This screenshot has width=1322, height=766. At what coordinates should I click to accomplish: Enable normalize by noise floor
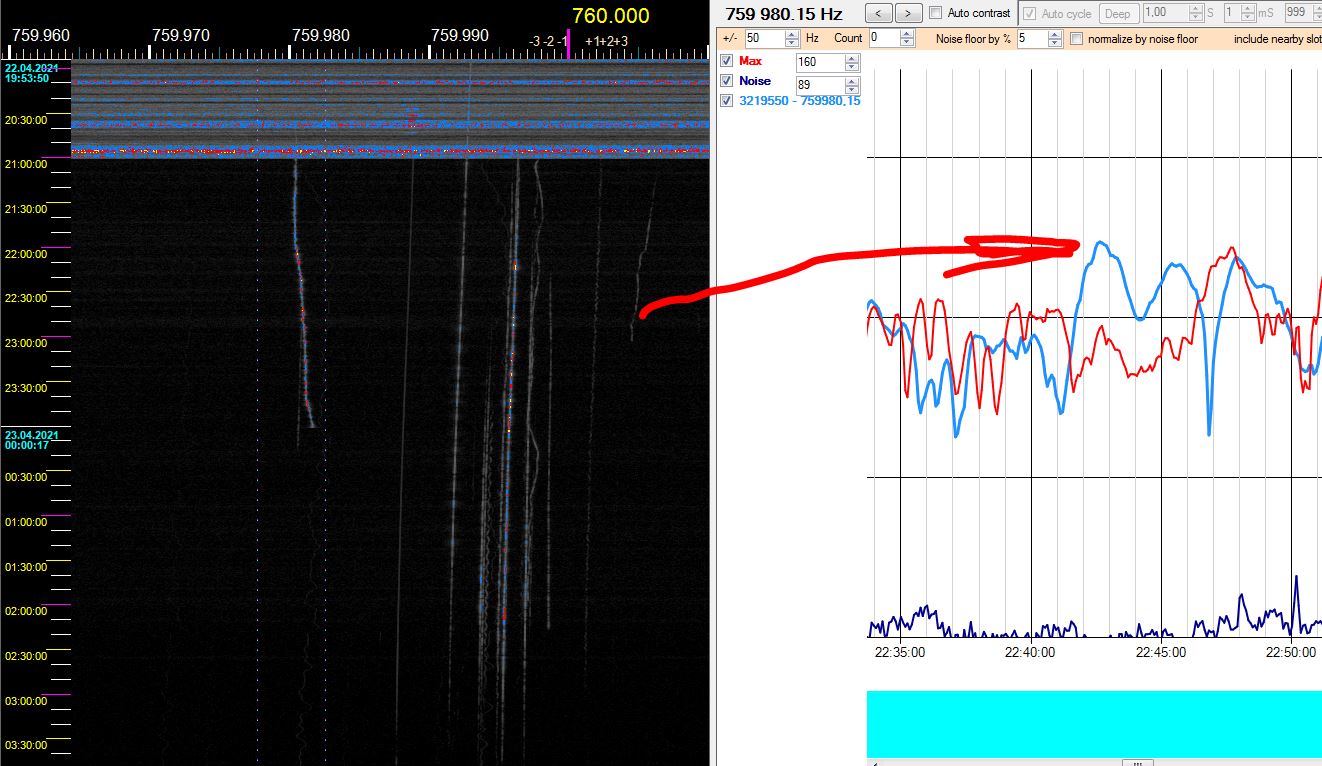coord(1077,39)
